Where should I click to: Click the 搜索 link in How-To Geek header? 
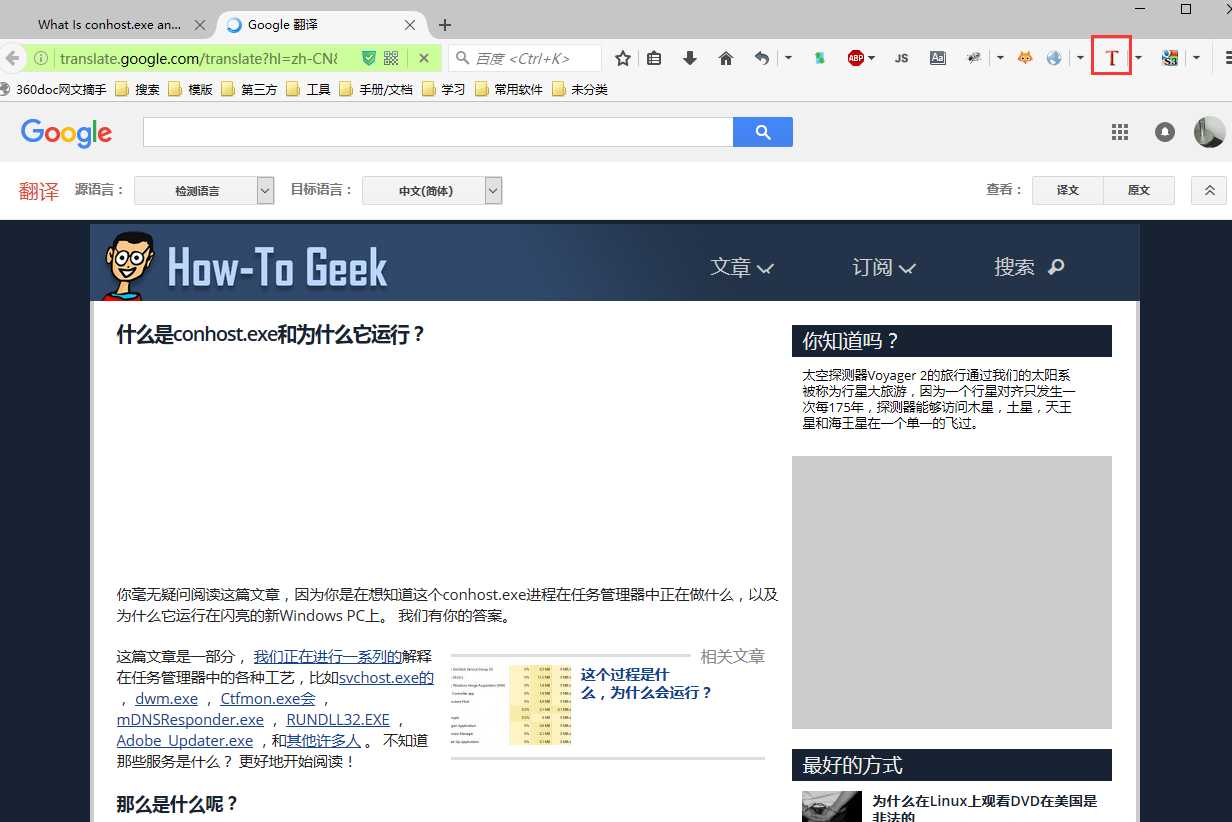click(x=1029, y=267)
